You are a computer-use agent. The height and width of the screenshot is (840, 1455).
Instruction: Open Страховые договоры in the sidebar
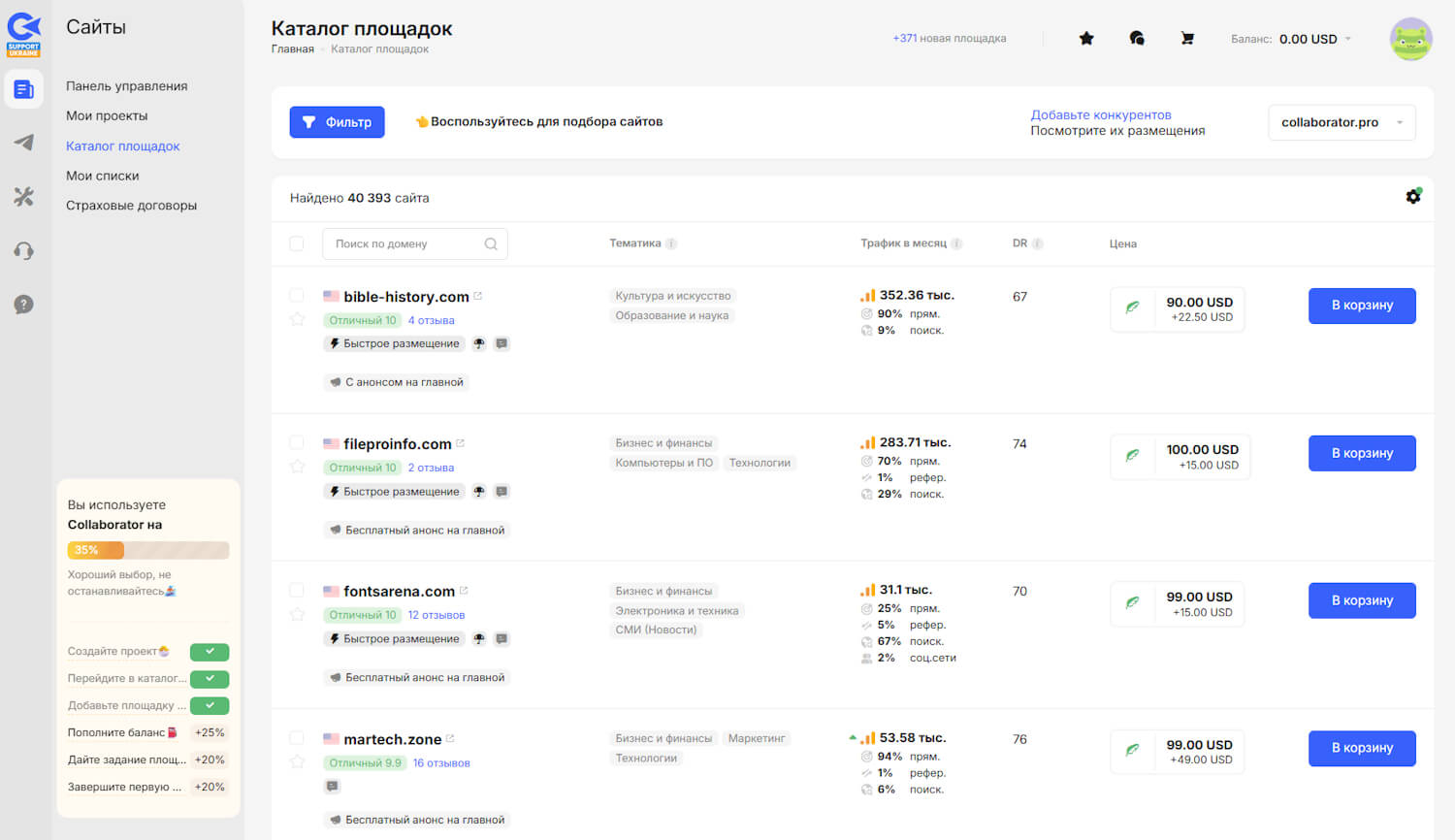131,206
